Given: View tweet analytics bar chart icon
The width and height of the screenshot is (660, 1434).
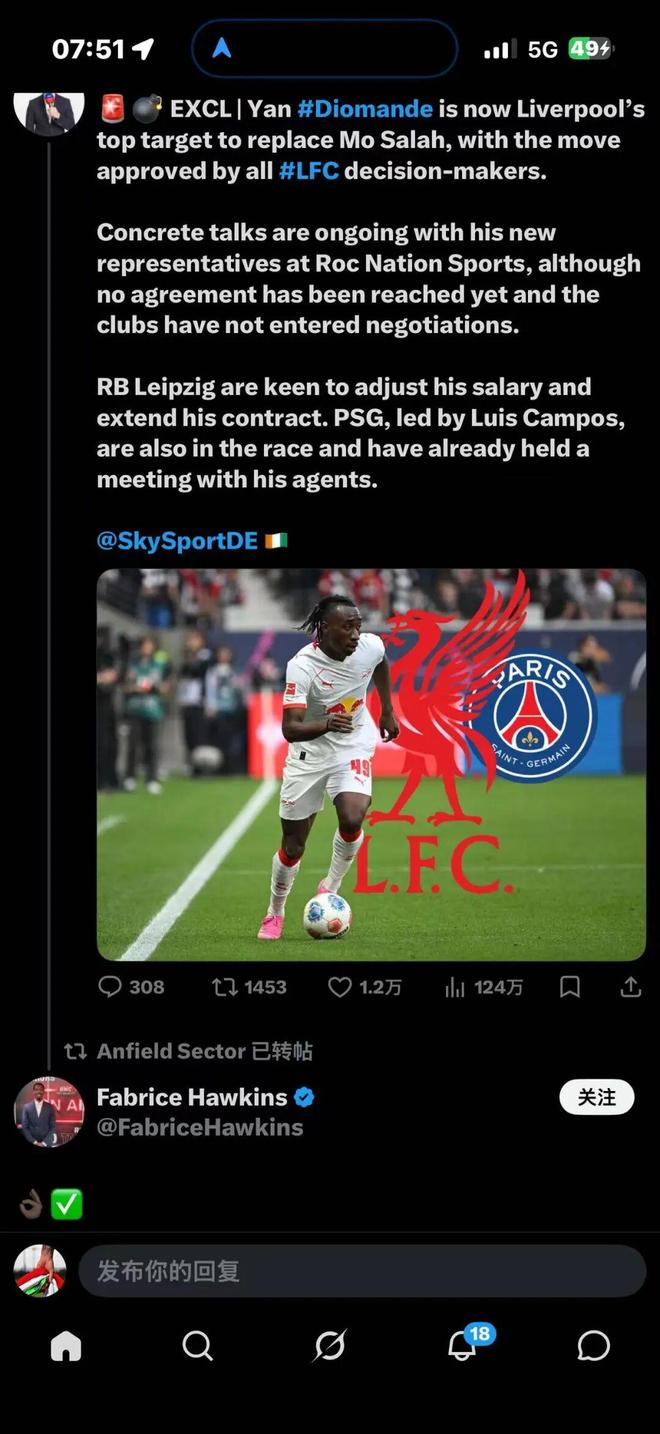Looking at the screenshot, I should pyautogui.click(x=455, y=987).
